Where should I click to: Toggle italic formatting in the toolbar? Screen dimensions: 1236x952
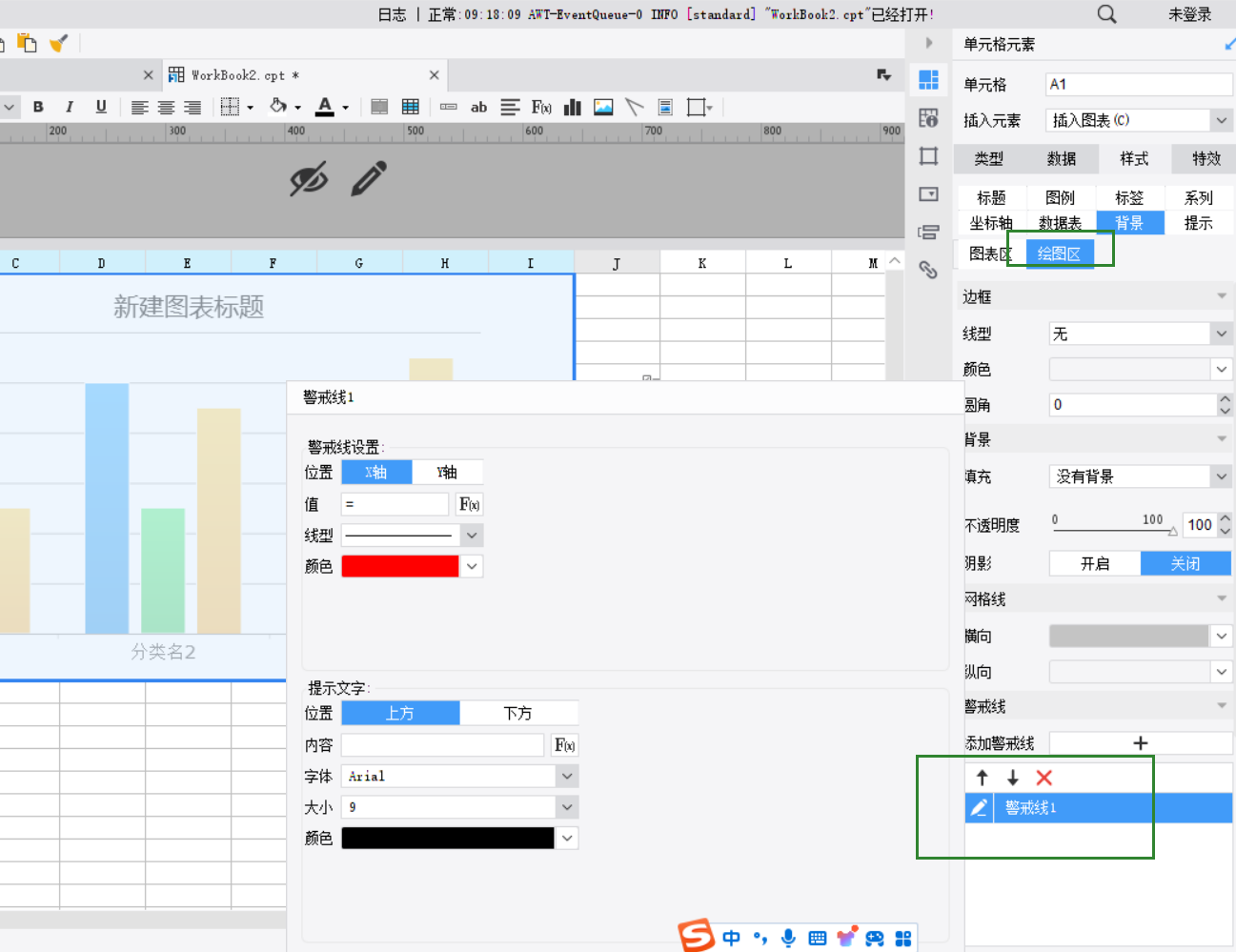point(69,107)
